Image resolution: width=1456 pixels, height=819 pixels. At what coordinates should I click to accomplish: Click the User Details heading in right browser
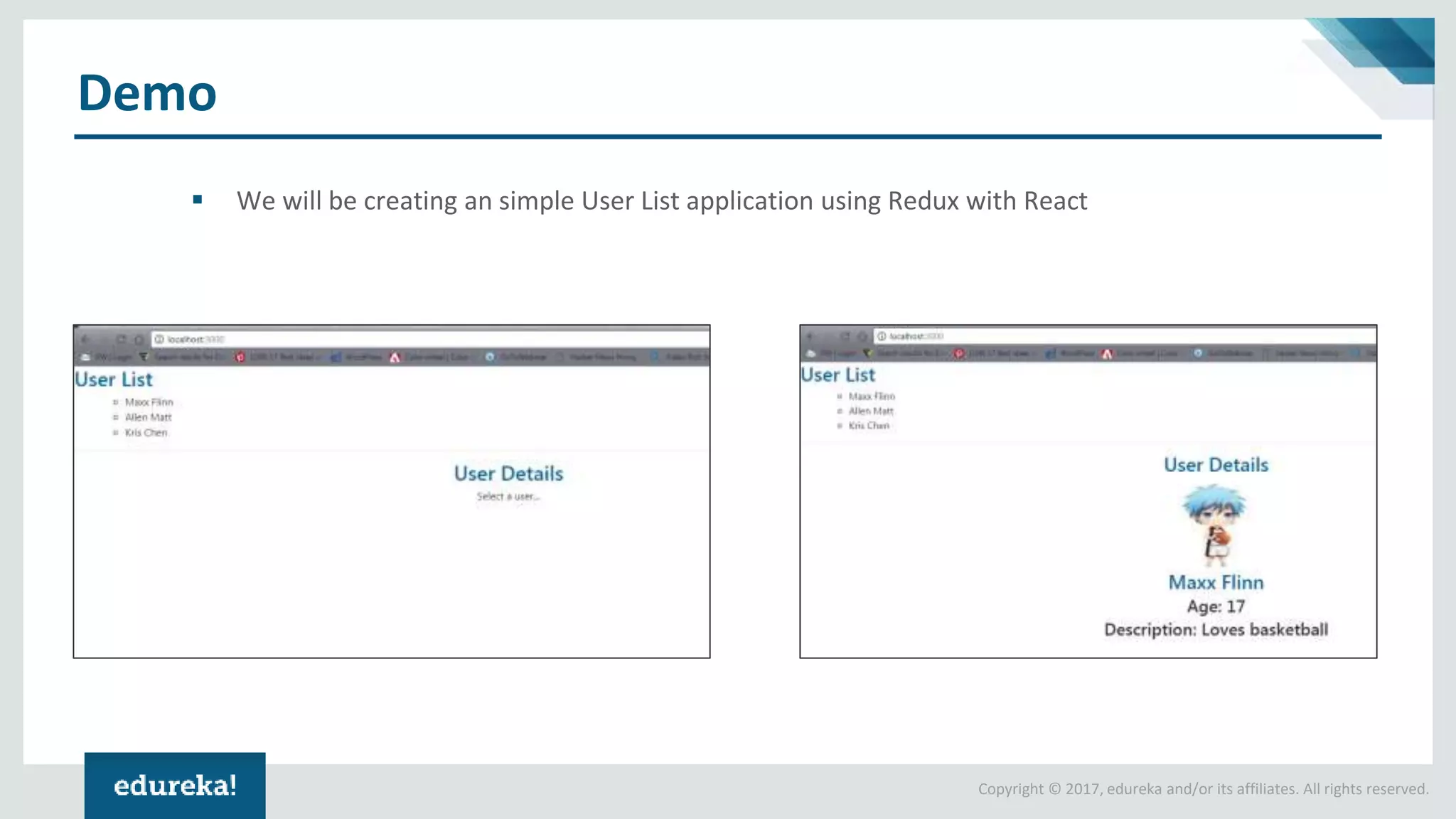pyautogui.click(x=1216, y=465)
